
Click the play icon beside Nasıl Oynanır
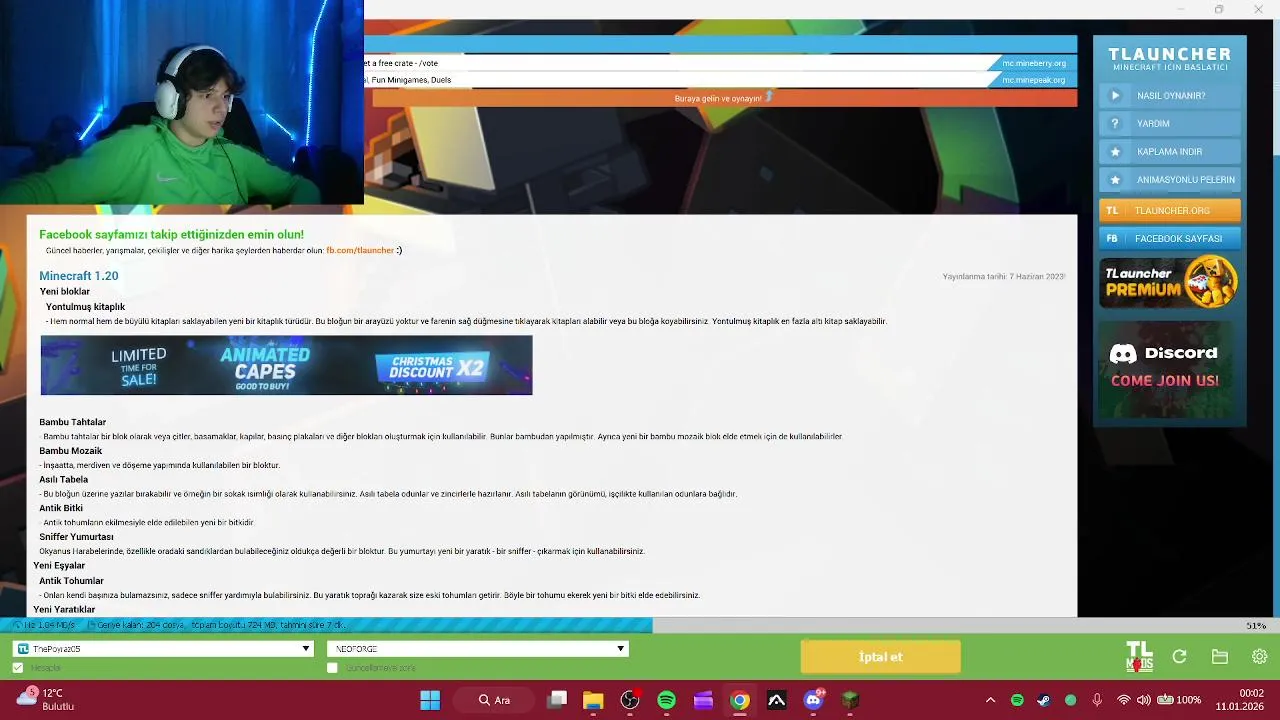(x=1115, y=96)
